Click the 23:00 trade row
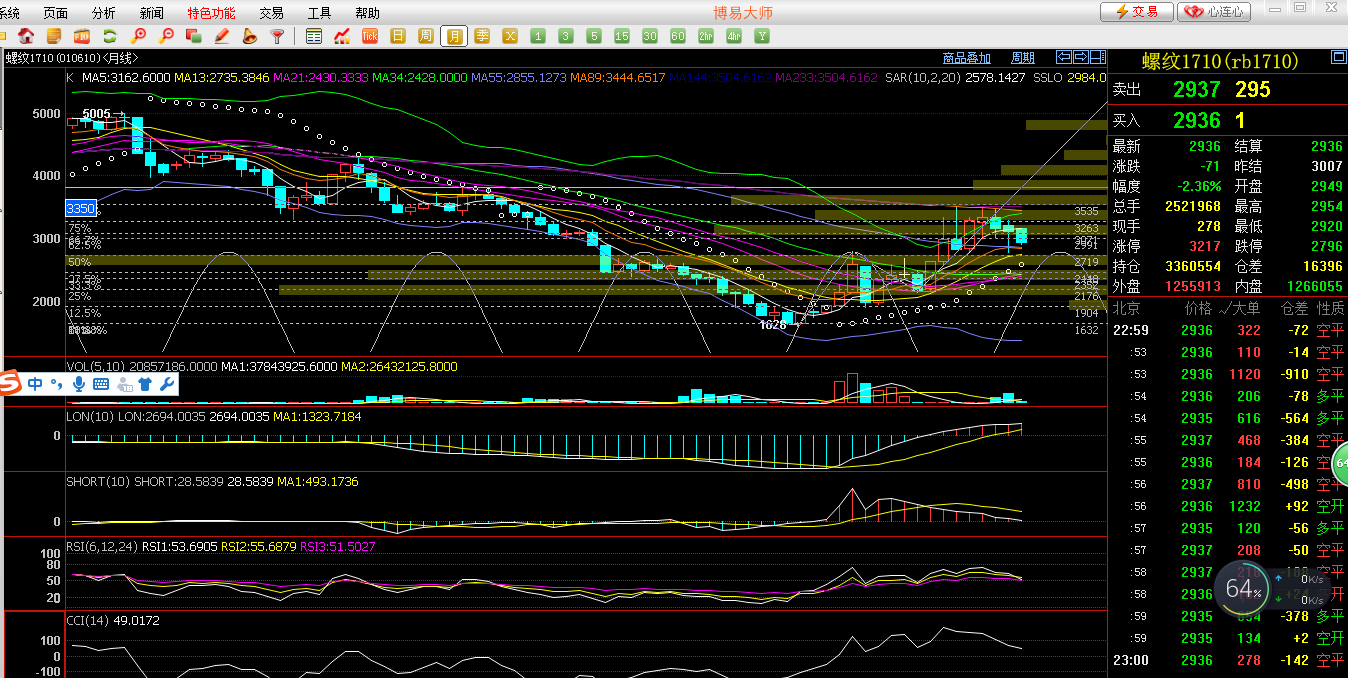The image size is (1348, 678). (1228, 660)
